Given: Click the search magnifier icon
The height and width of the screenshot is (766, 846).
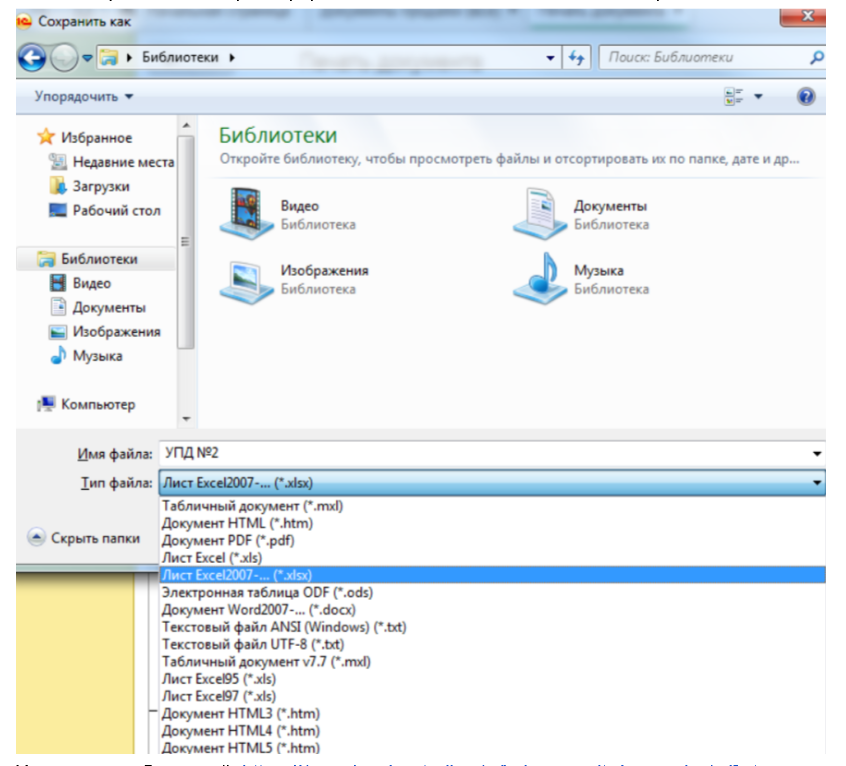Looking at the screenshot, I should [817, 58].
